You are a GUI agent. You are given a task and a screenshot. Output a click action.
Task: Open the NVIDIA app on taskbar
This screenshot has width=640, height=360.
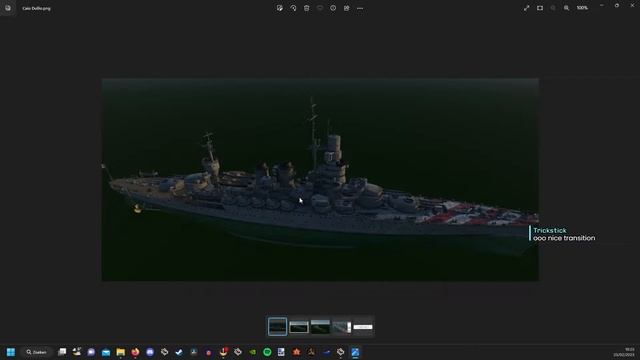253,352
